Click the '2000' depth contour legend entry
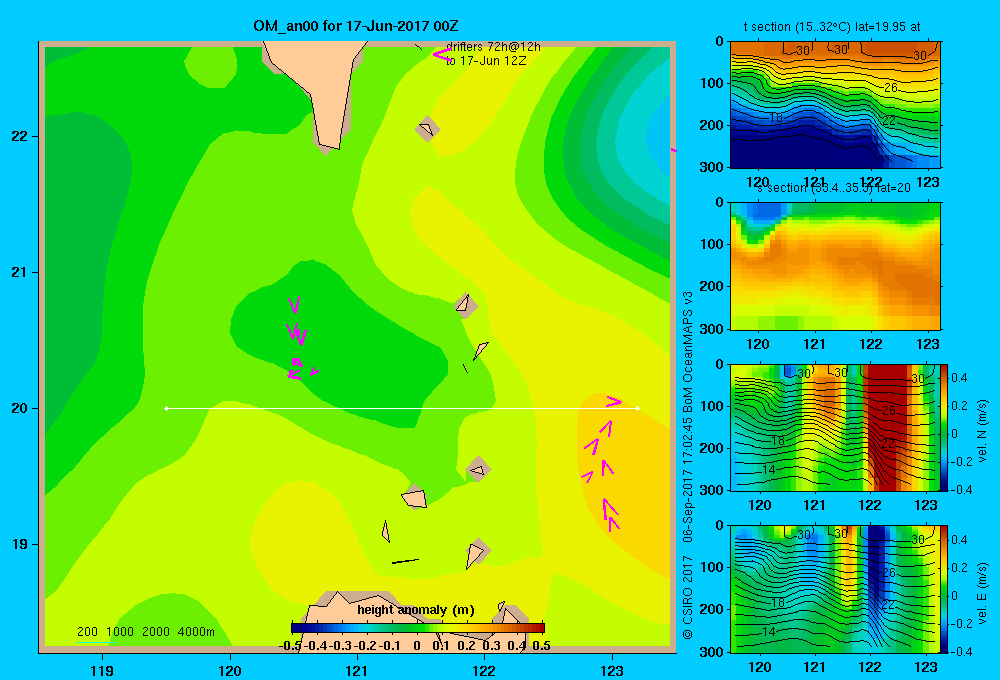The width and height of the screenshot is (1000, 680). 156,632
